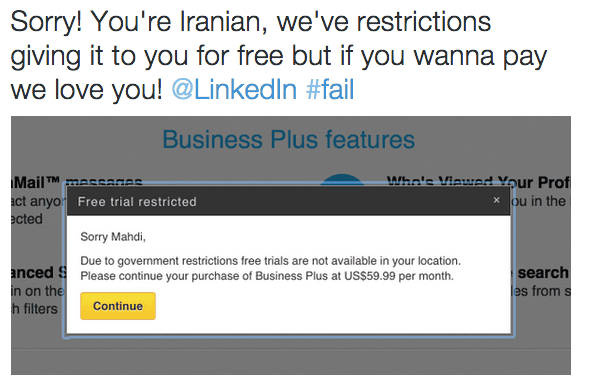Click the 'ou in the' text at right
Image resolution: width=595 pixels, height=384 pixels.
point(539,201)
